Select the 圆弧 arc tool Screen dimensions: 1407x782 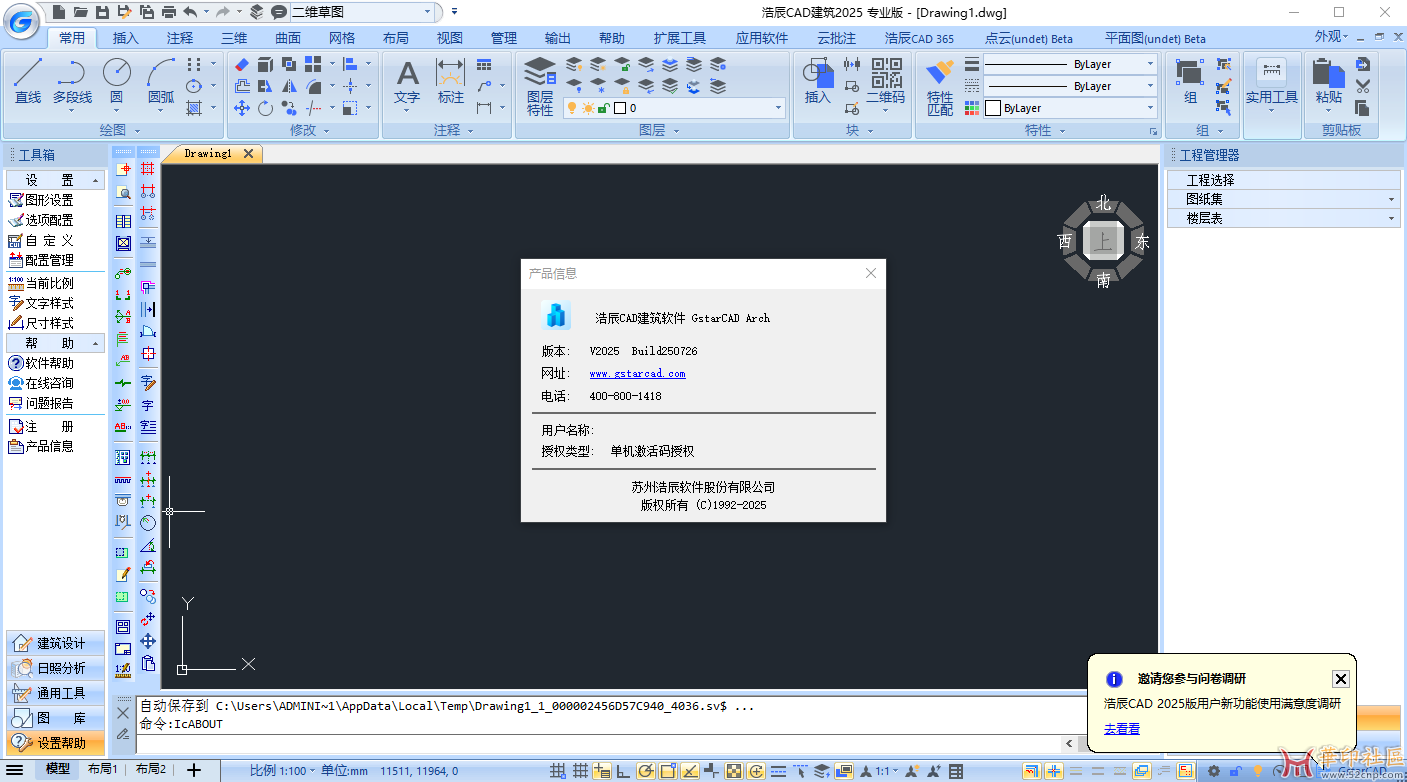pyautogui.click(x=161, y=82)
